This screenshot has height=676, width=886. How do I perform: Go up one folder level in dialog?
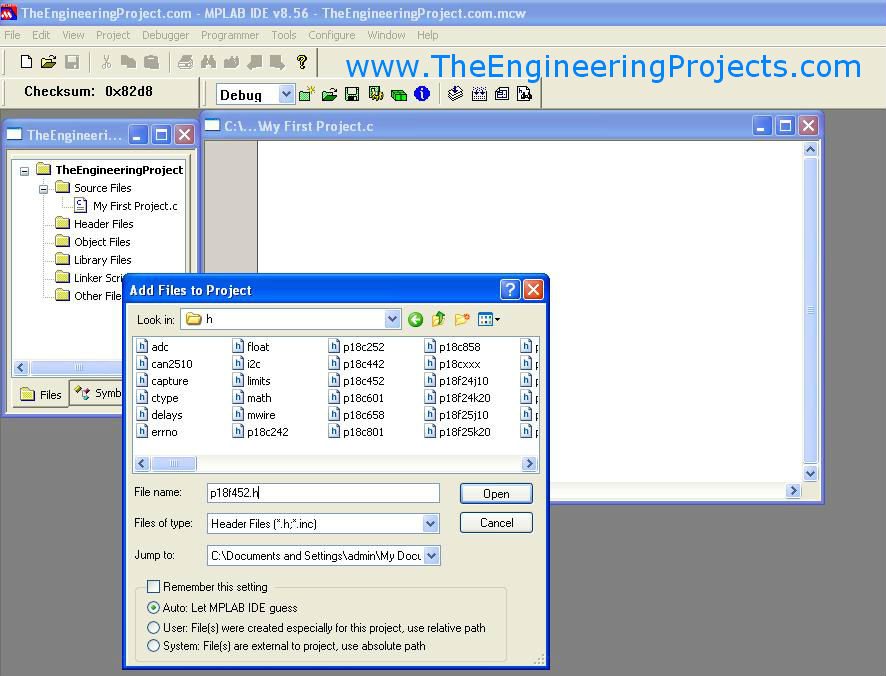[x=438, y=320]
